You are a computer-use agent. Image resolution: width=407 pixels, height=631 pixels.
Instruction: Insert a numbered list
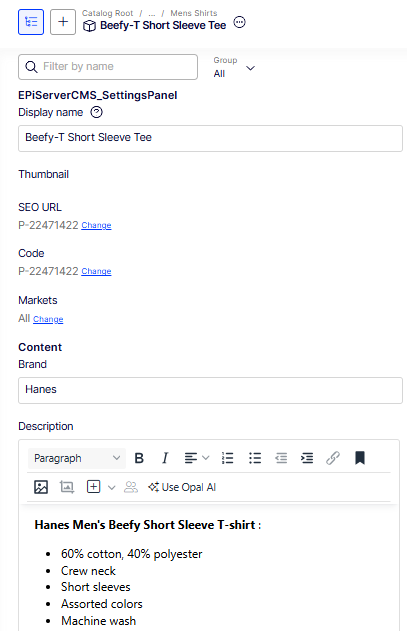(x=227, y=458)
